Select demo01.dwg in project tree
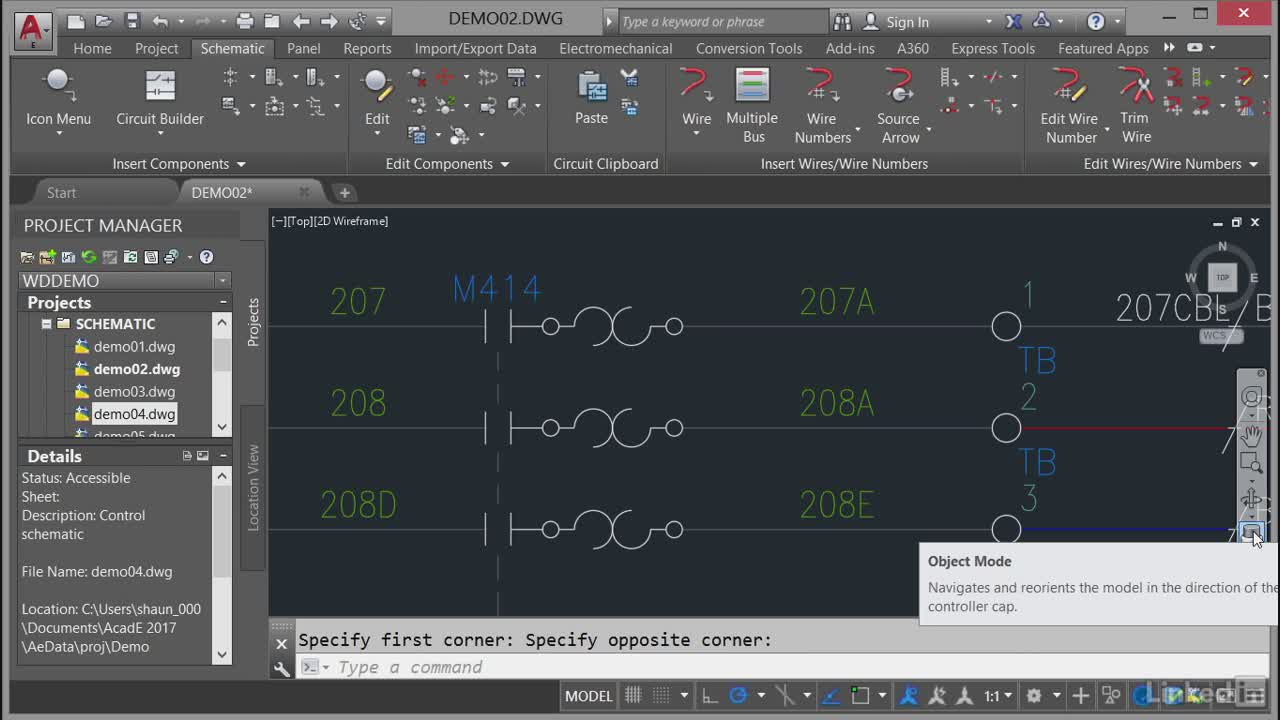Viewport: 1280px width, 720px height. tap(134, 347)
